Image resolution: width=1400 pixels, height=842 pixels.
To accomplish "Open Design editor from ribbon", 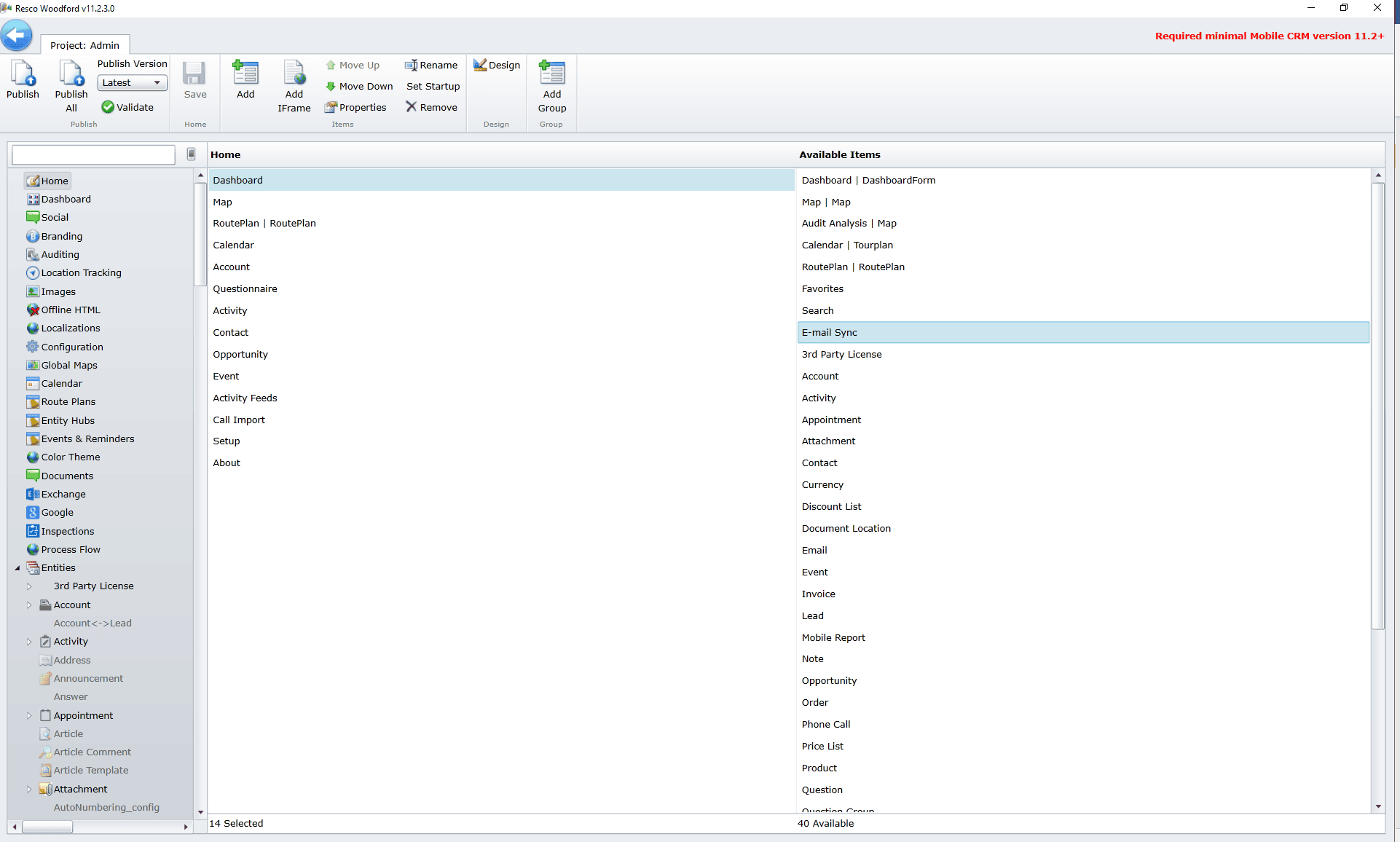I will pos(497,65).
